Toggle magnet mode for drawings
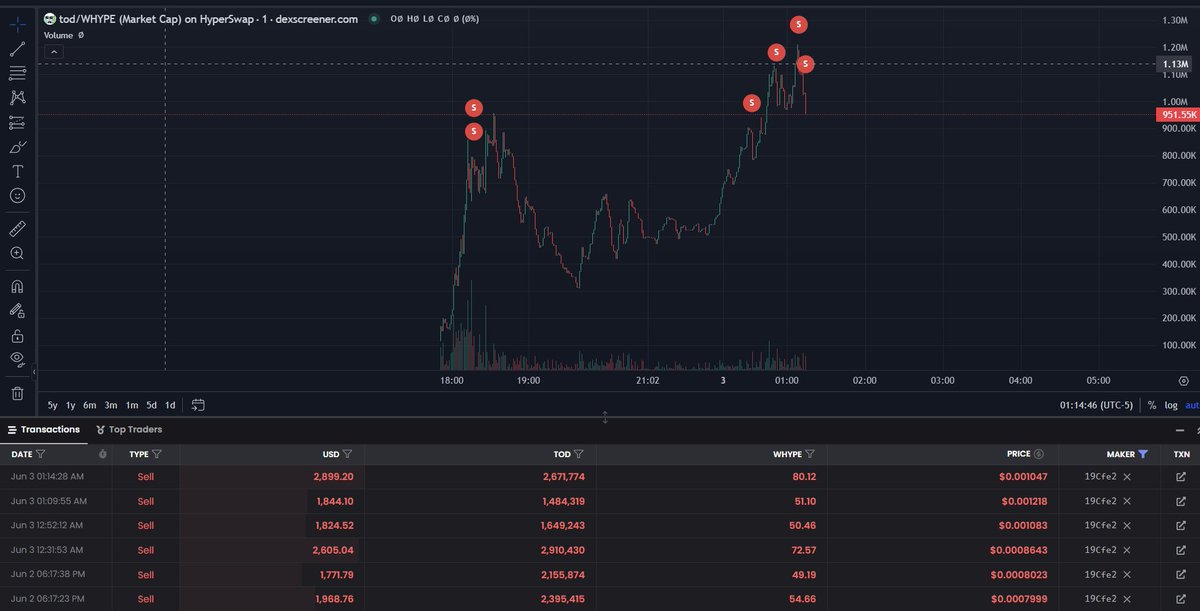 pyautogui.click(x=18, y=286)
